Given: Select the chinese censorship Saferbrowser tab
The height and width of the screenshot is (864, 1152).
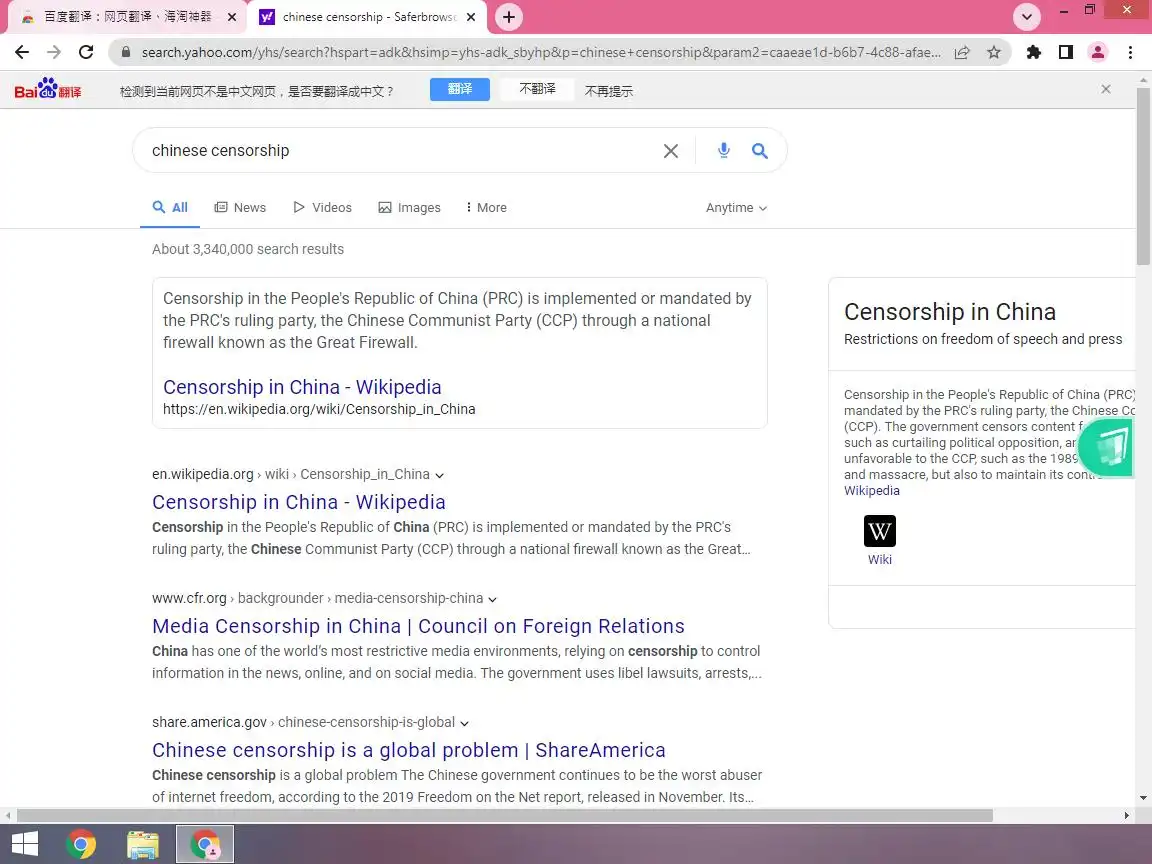Looking at the screenshot, I should click(x=367, y=17).
